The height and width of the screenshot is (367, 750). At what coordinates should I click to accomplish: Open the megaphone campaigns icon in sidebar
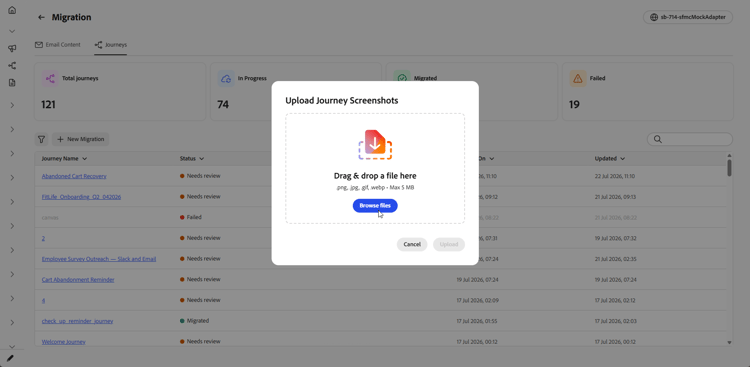click(x=12, y=48)
